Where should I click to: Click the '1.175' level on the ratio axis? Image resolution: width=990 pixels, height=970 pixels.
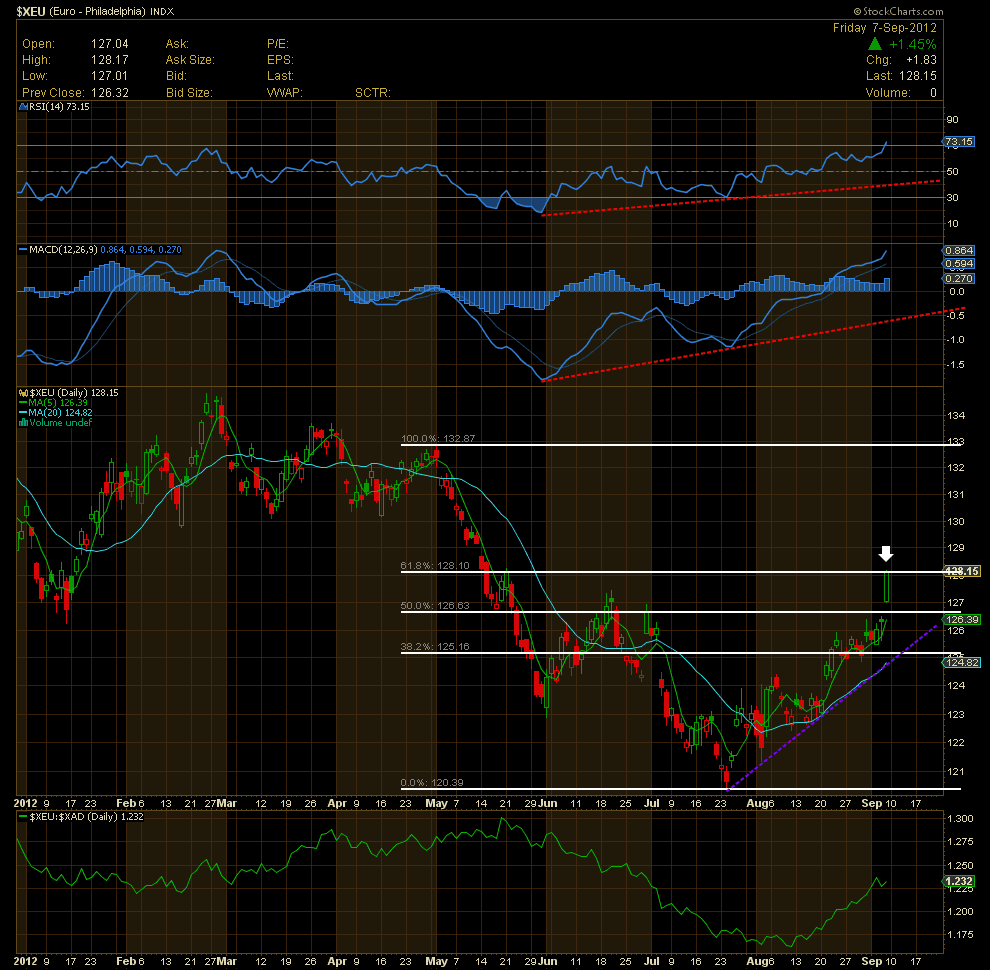(960, 935)
